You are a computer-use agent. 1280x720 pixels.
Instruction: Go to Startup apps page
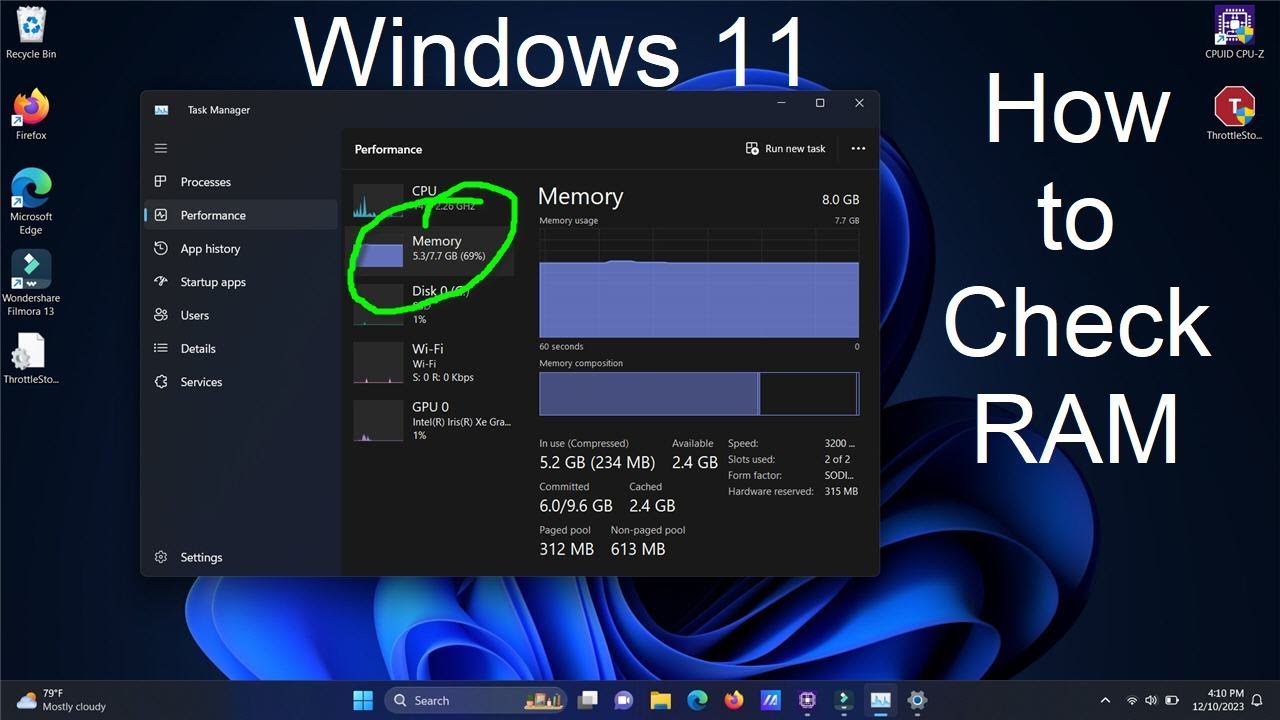coord(240,282)
